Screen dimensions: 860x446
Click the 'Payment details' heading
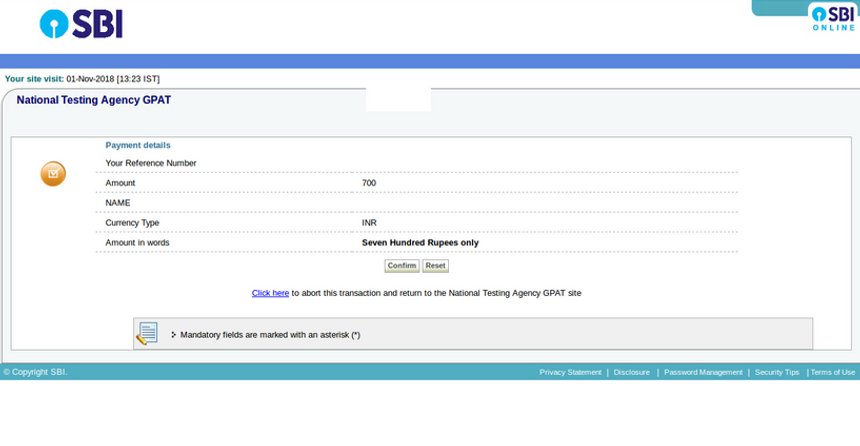click(x=138, y=145)
